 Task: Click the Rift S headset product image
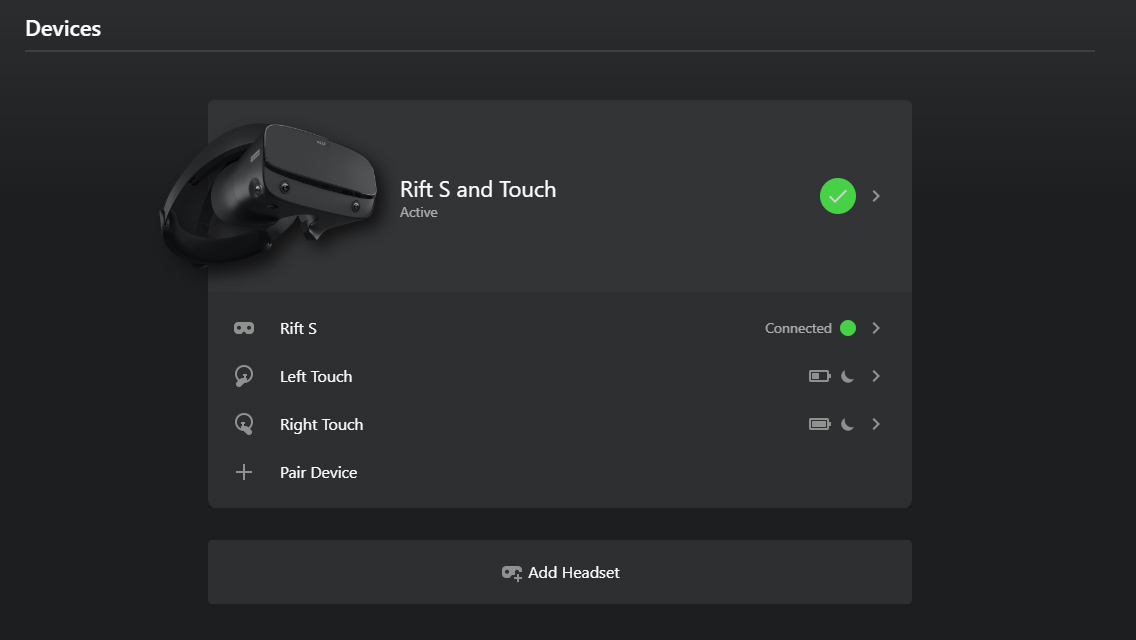[268, 194]
